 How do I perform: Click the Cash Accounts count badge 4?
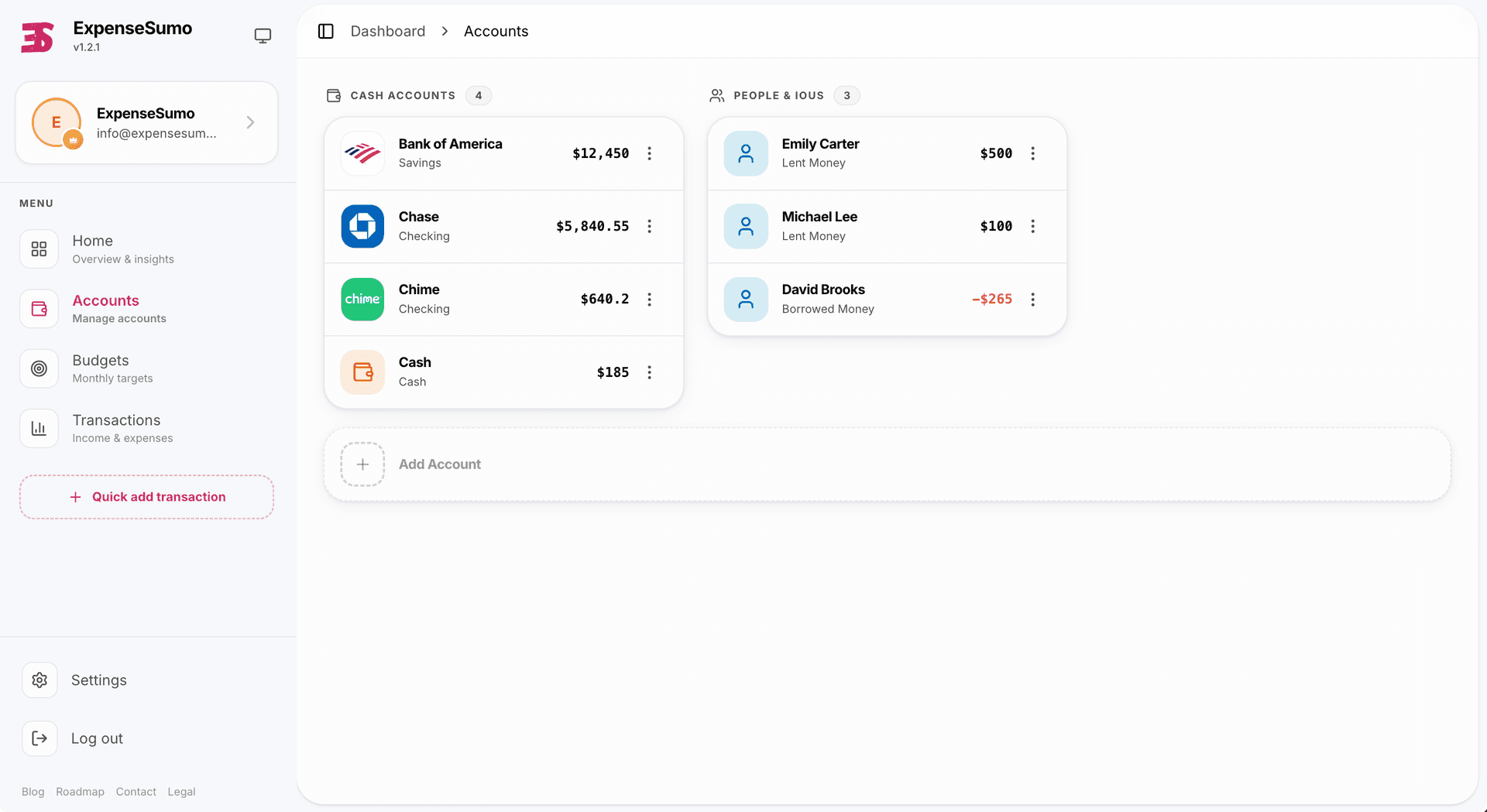[479, 95]
